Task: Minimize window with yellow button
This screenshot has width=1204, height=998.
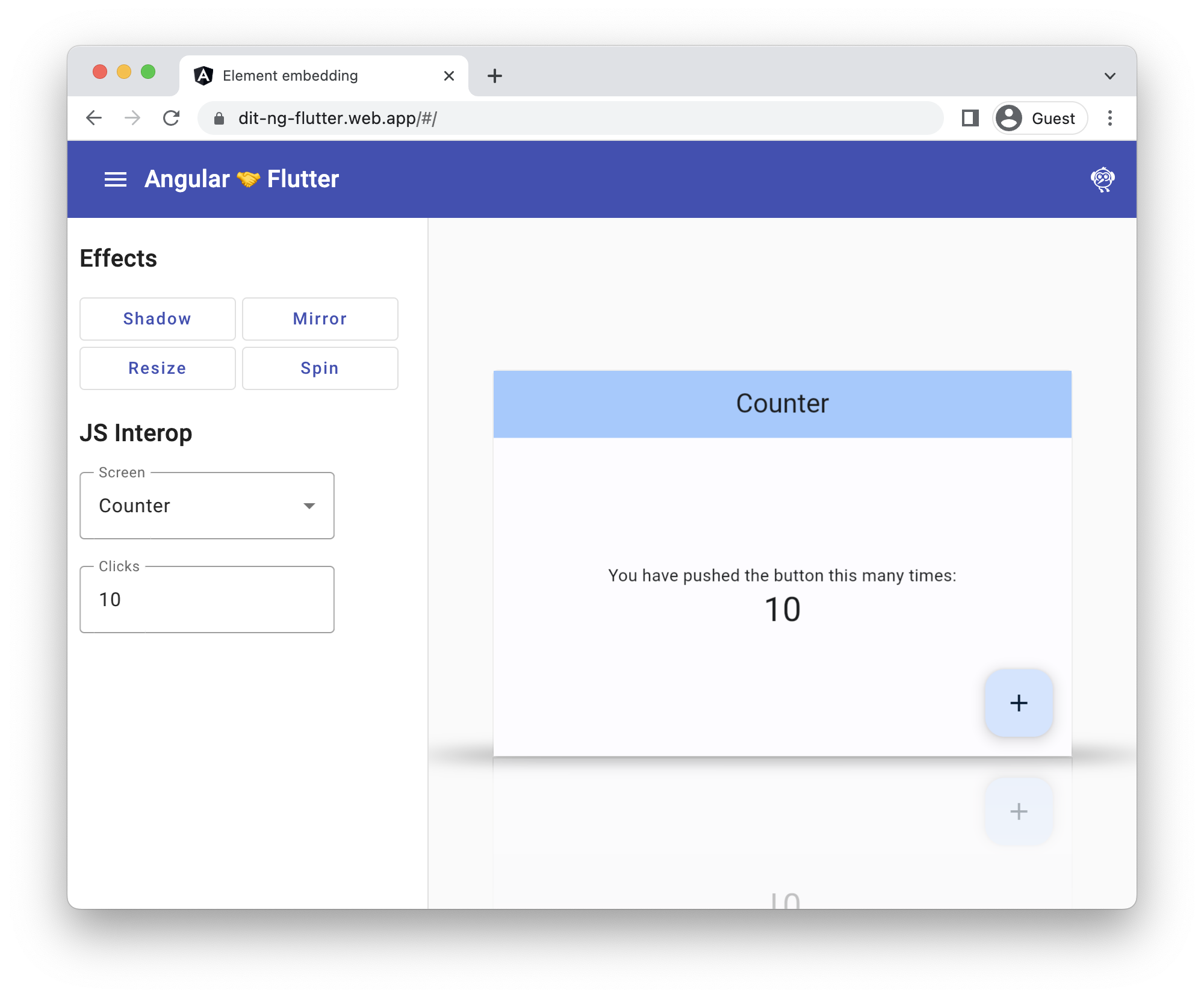Action: point(124,72)
